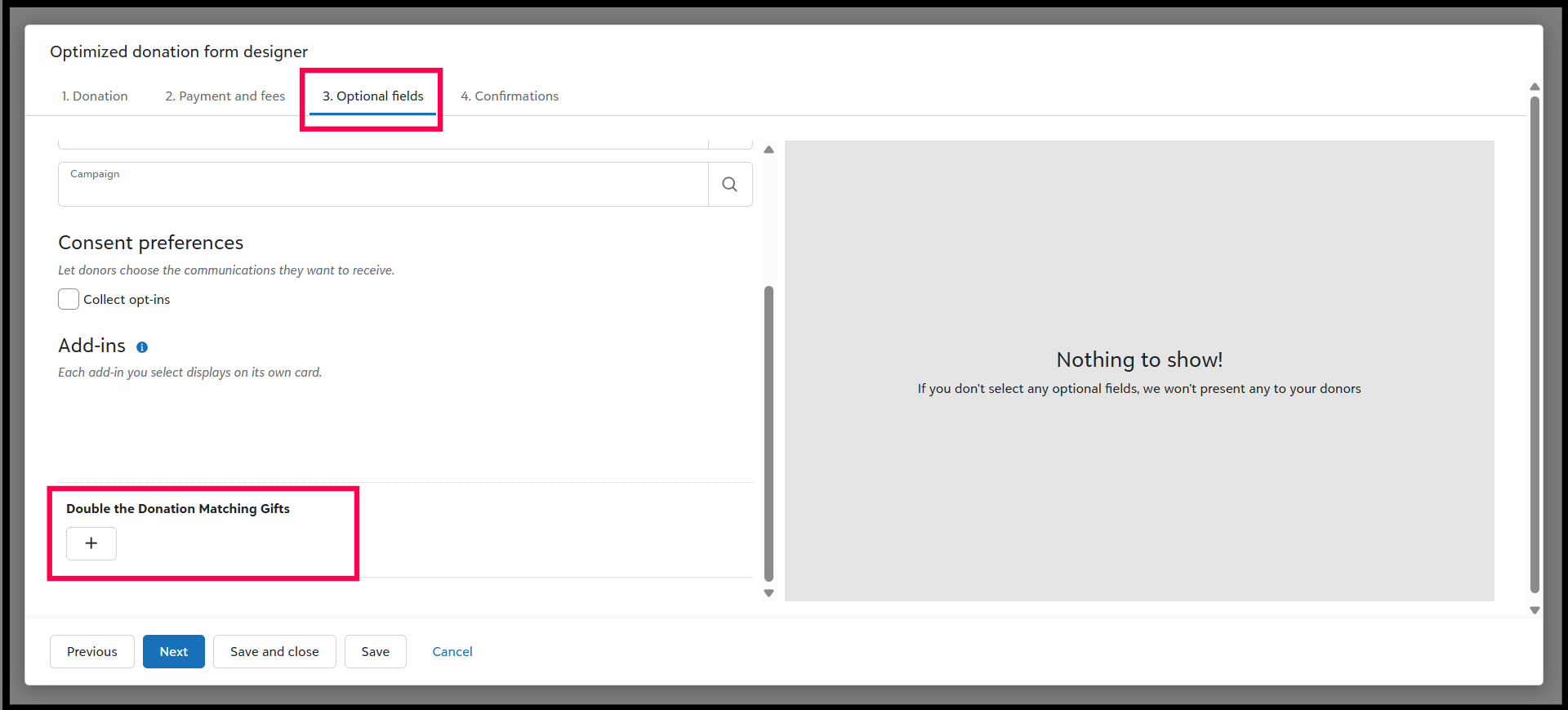Click the outer dialog scroll up arrow
Screen dimensions: 1568x710
1535,87
